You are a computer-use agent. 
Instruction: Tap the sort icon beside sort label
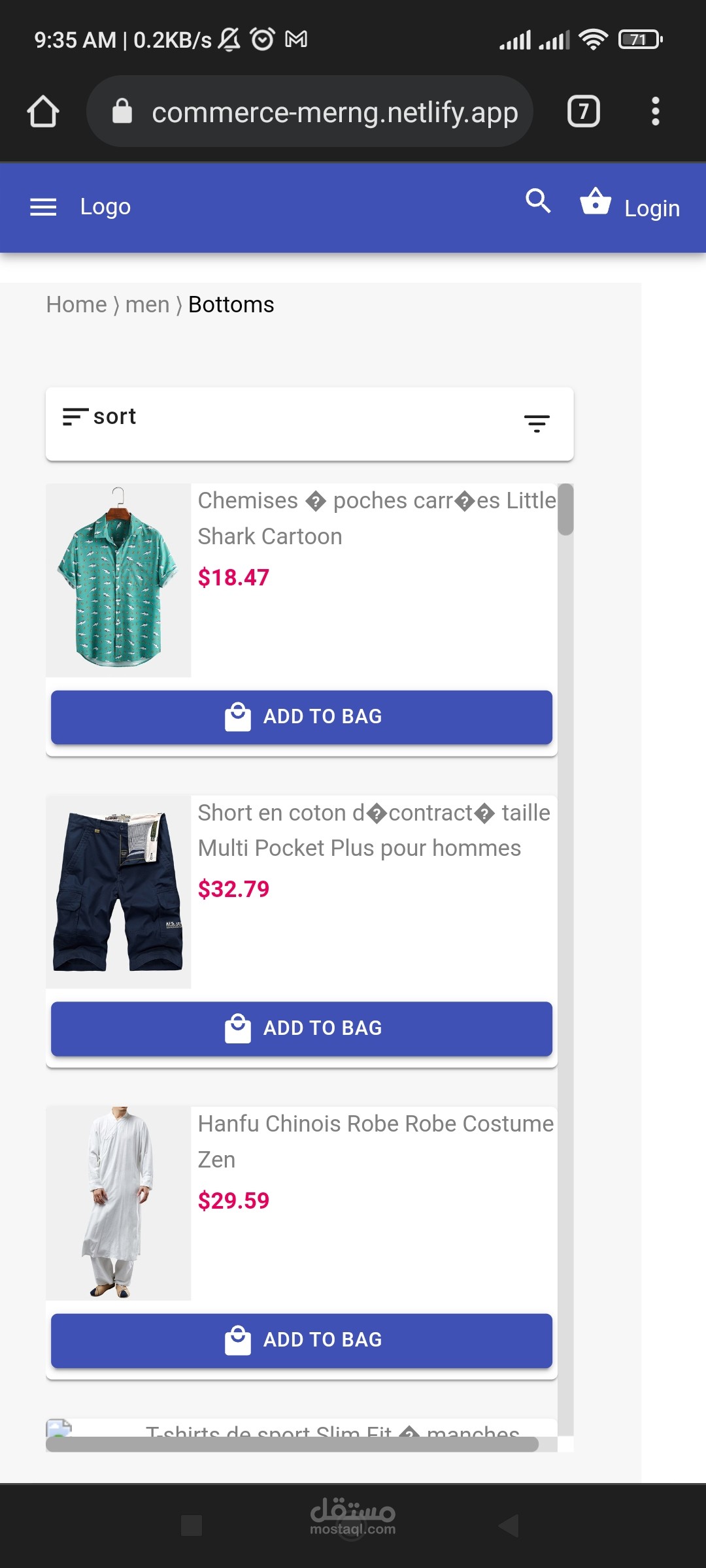(x=75, y=417)
